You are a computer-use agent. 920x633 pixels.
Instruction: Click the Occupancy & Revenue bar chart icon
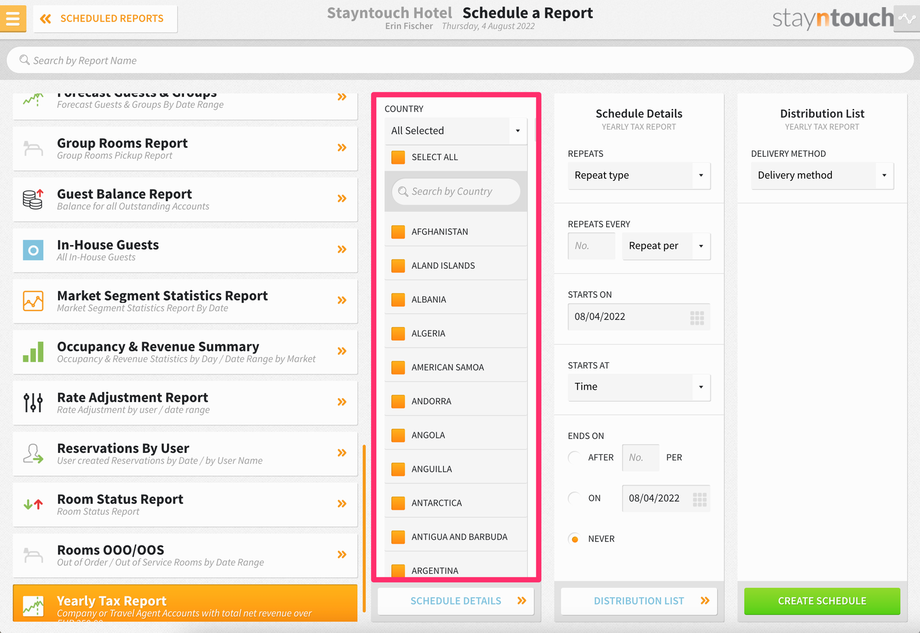click(33, 352)
